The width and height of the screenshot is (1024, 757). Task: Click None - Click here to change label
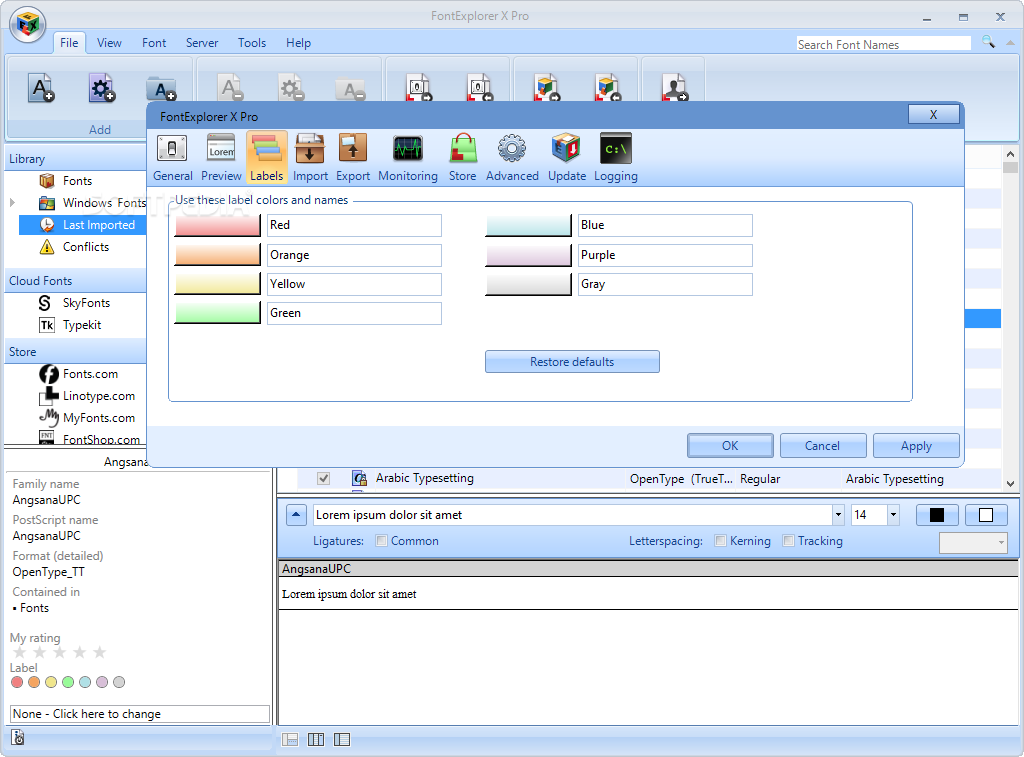coord(140,714)
